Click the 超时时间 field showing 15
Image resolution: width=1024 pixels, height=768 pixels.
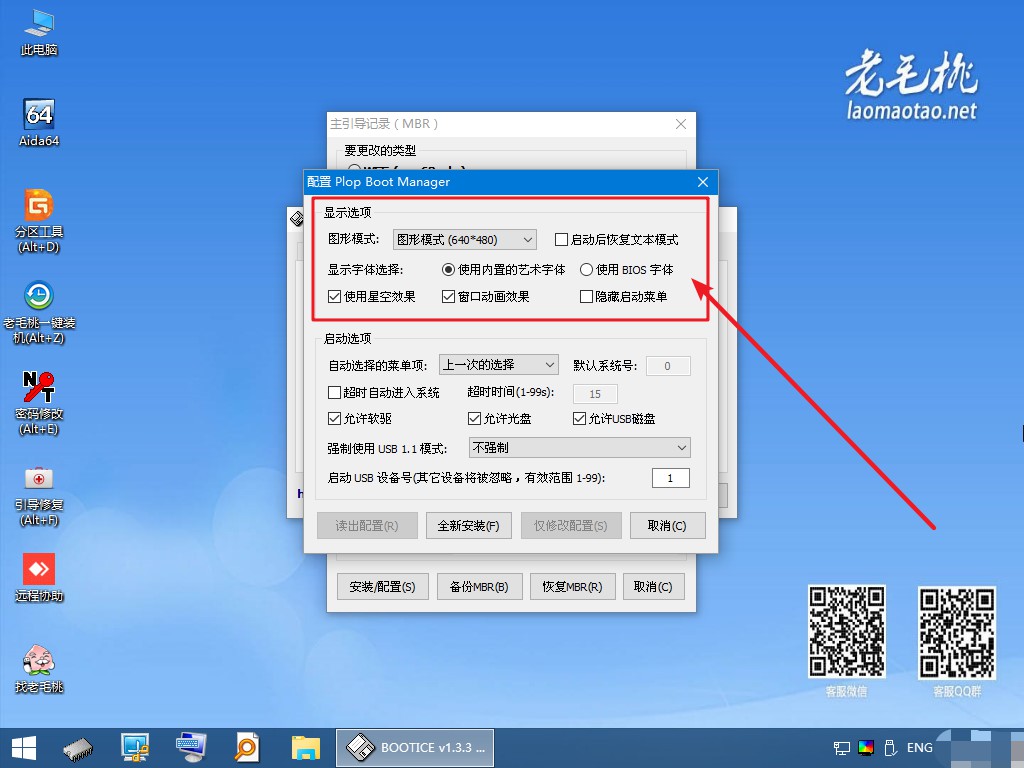[x=595, y=394]
